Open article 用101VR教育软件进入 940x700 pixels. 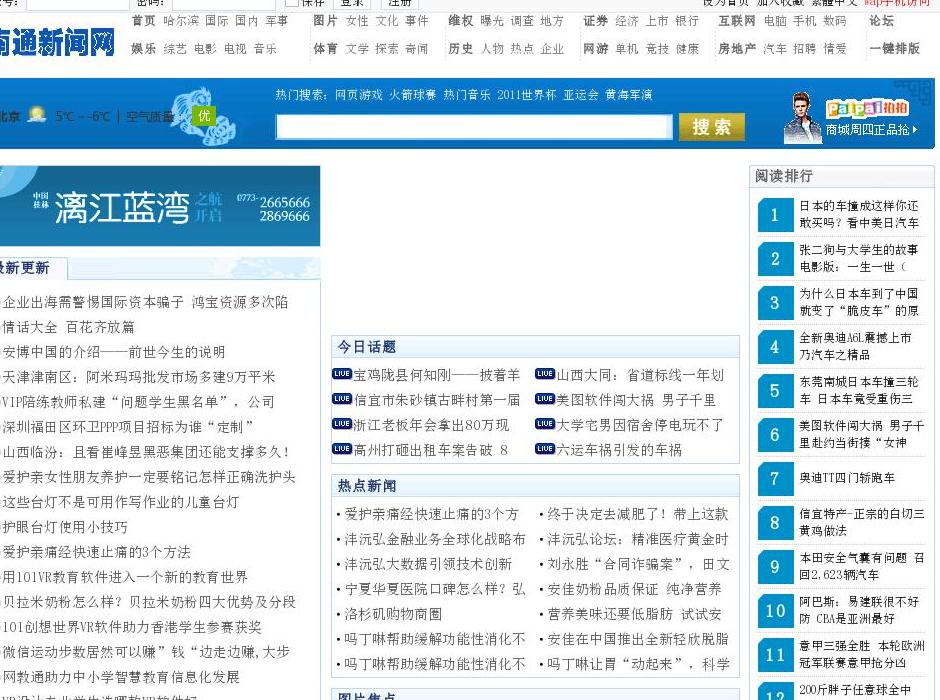coord(125,577)
